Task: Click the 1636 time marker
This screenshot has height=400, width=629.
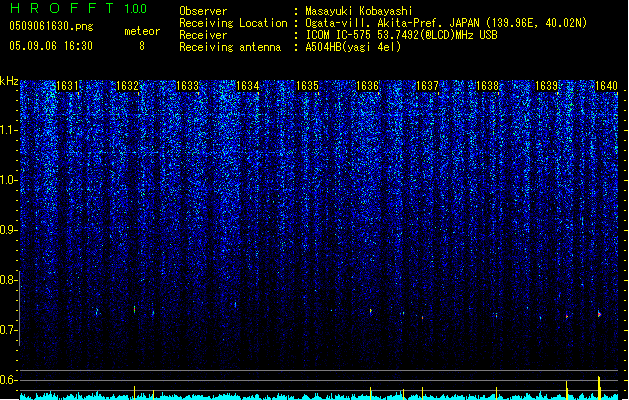Action: point(367,86)
